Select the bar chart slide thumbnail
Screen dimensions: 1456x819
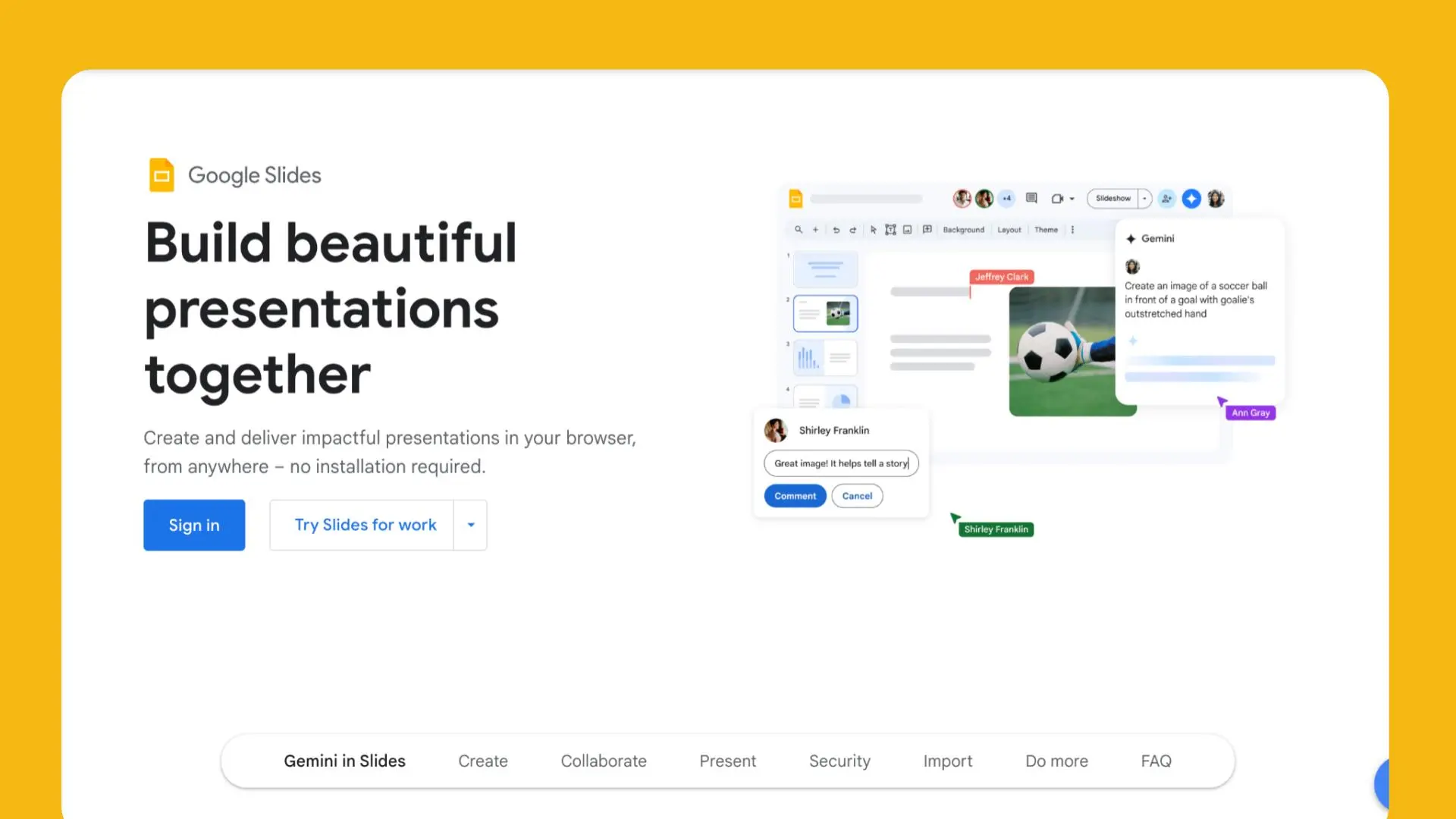click(x=825, y=357)
